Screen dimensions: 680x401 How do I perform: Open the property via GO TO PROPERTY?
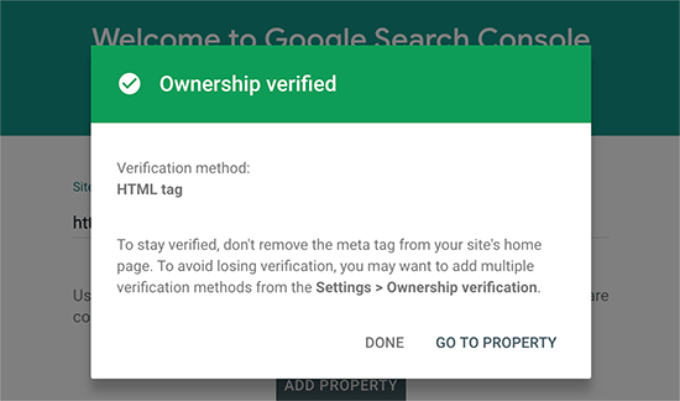(x=496, y=342)
